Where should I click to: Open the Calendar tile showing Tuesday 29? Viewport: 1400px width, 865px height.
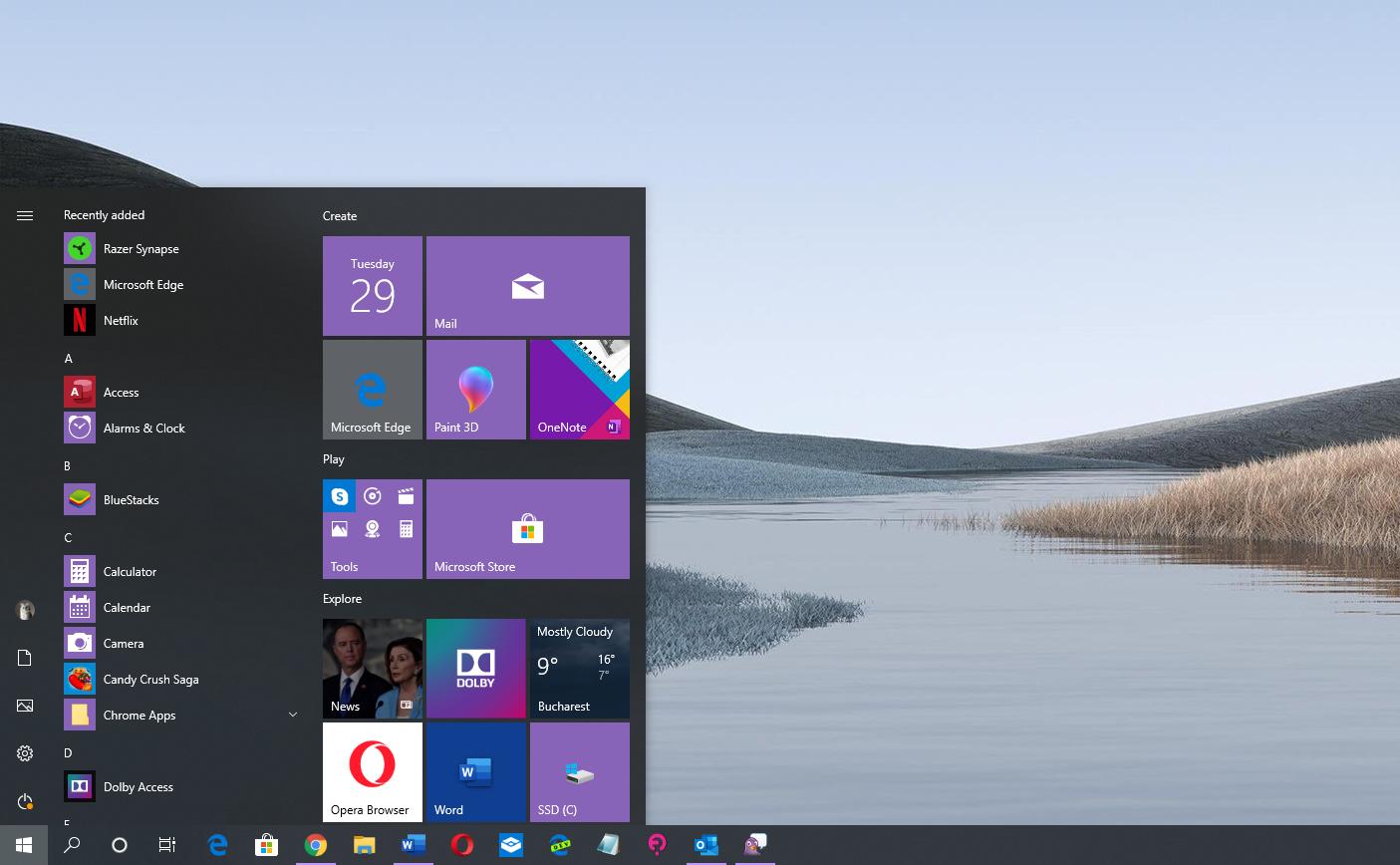point(373,286)
